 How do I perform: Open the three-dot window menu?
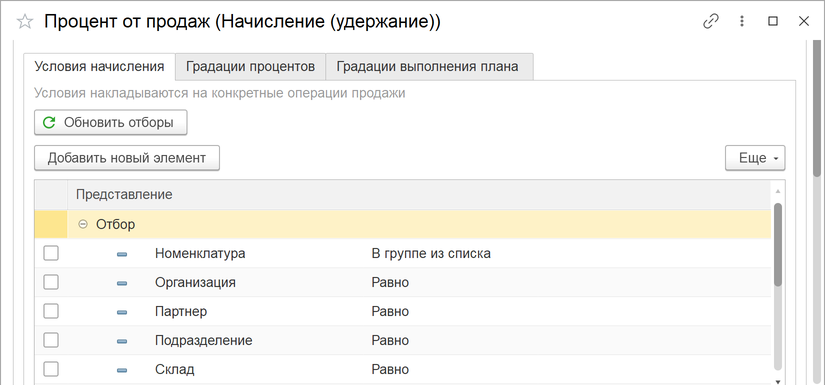742,21
